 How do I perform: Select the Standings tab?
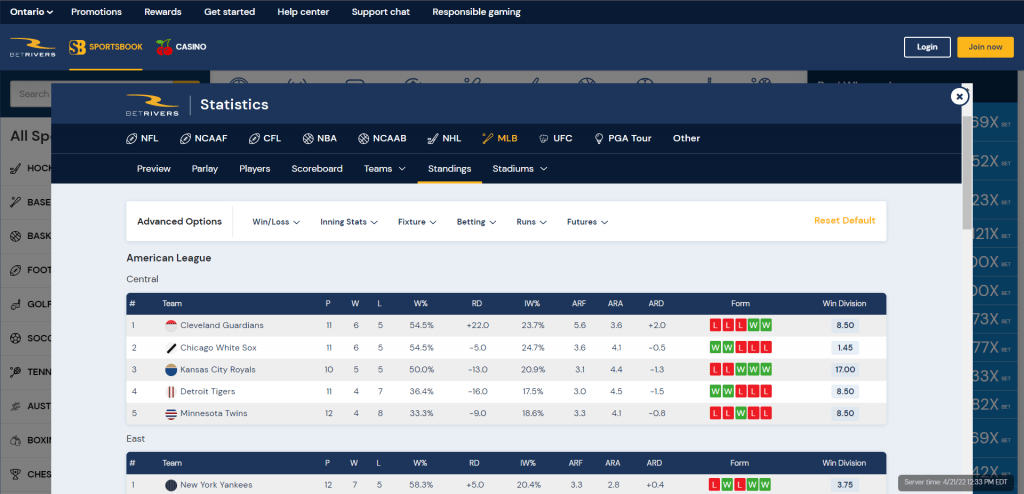pos(449,169)
